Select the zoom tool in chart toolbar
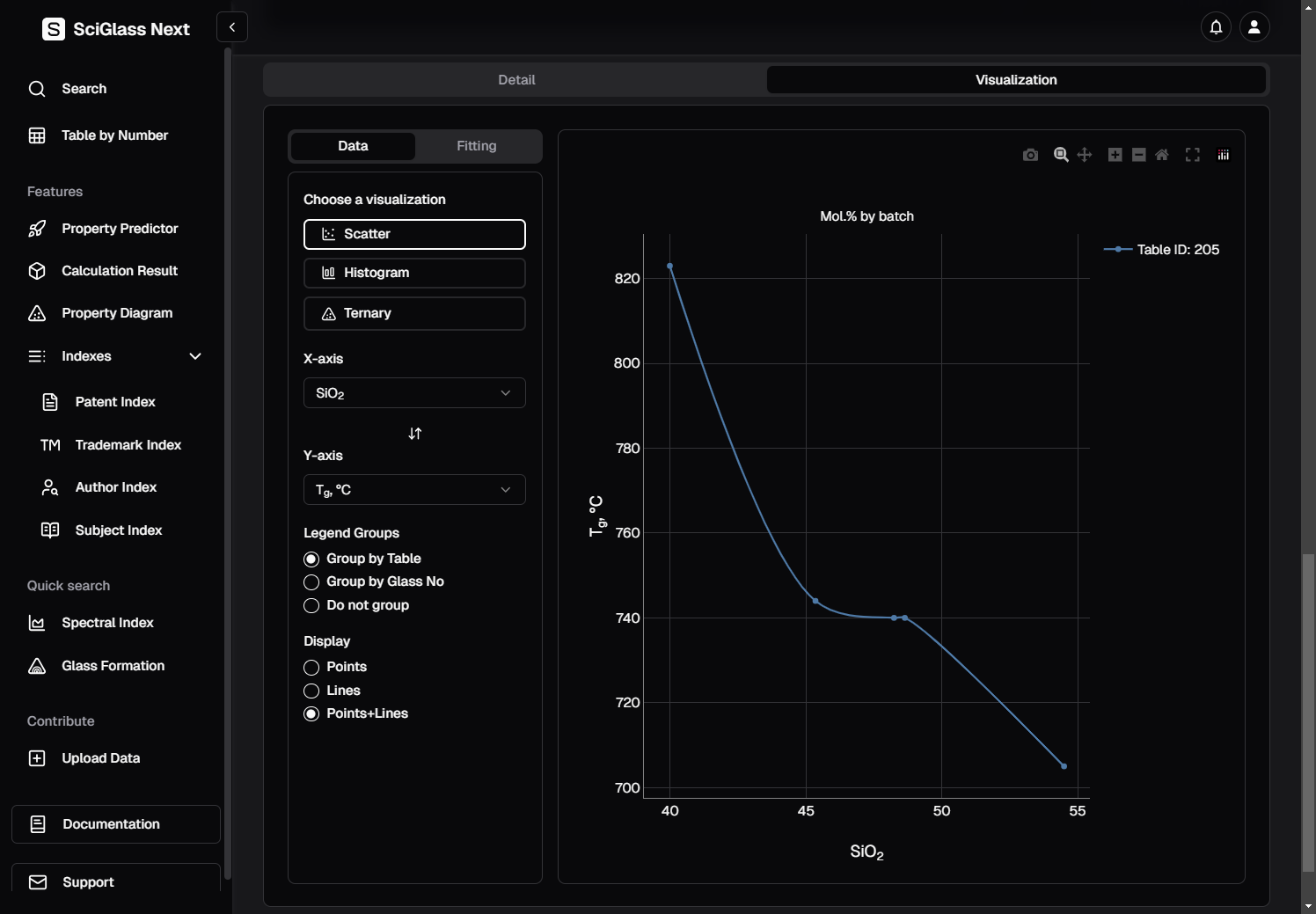Viewport: 1316px width, 914px height. point(1061,155)
